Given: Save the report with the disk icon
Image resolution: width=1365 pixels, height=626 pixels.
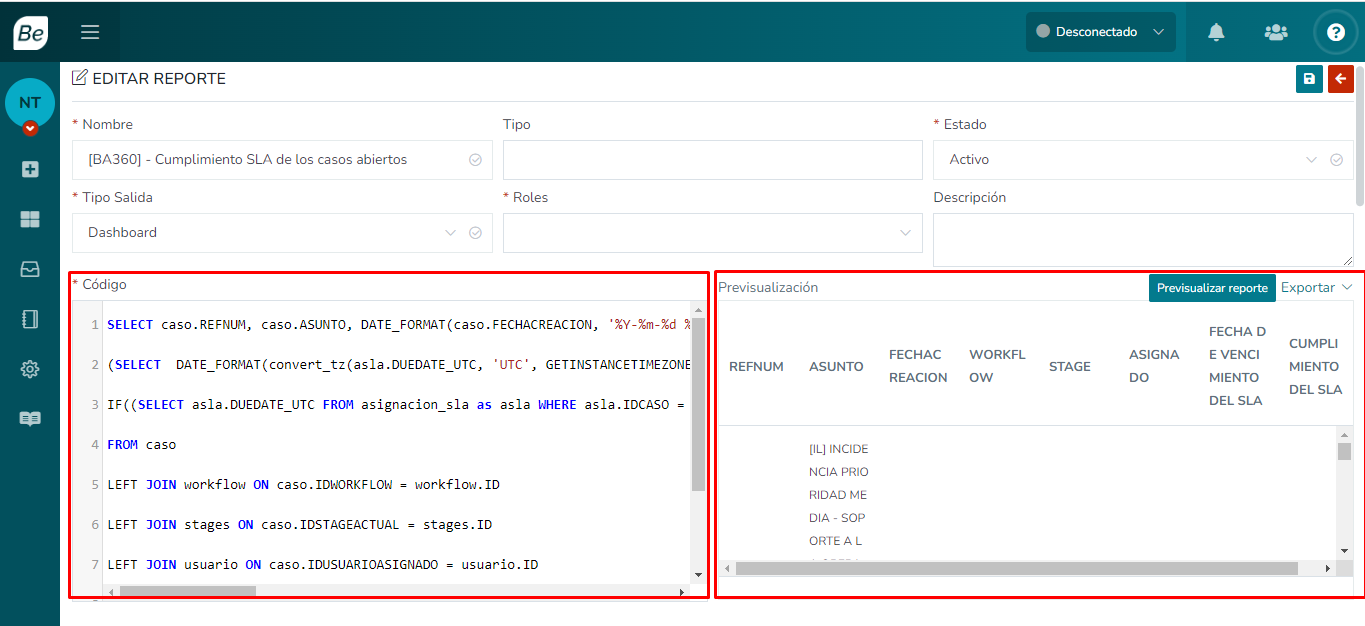Looking at the screenshot, I should 1308,79.
